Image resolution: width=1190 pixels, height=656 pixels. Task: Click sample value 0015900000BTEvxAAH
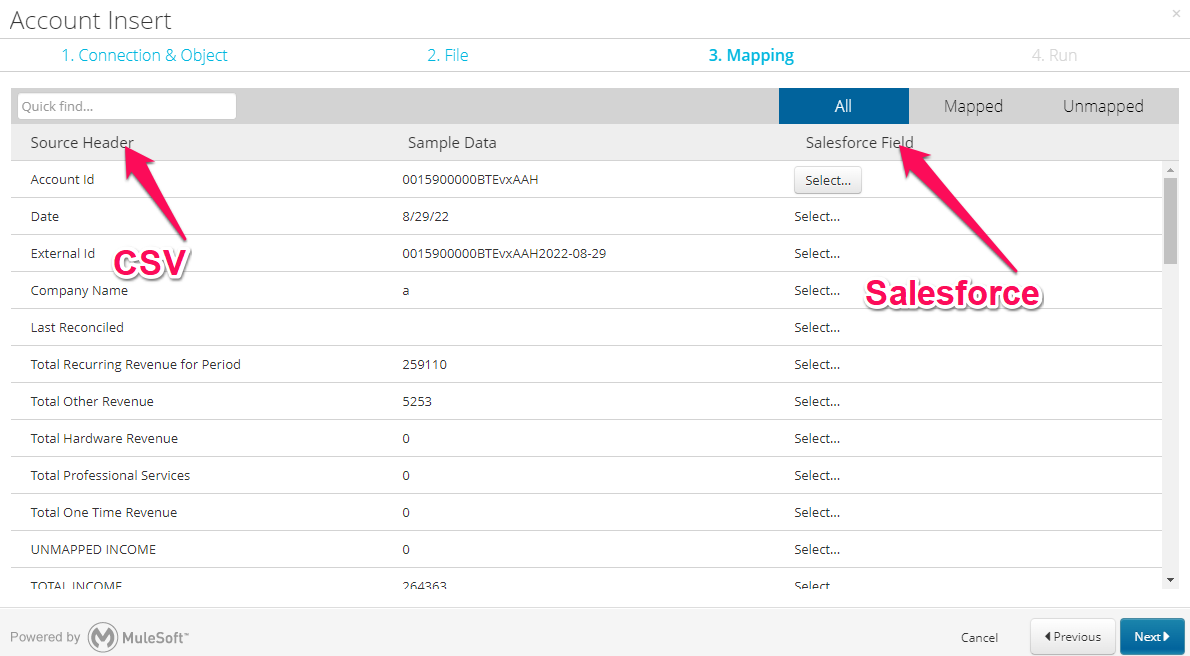coord(471,180)
